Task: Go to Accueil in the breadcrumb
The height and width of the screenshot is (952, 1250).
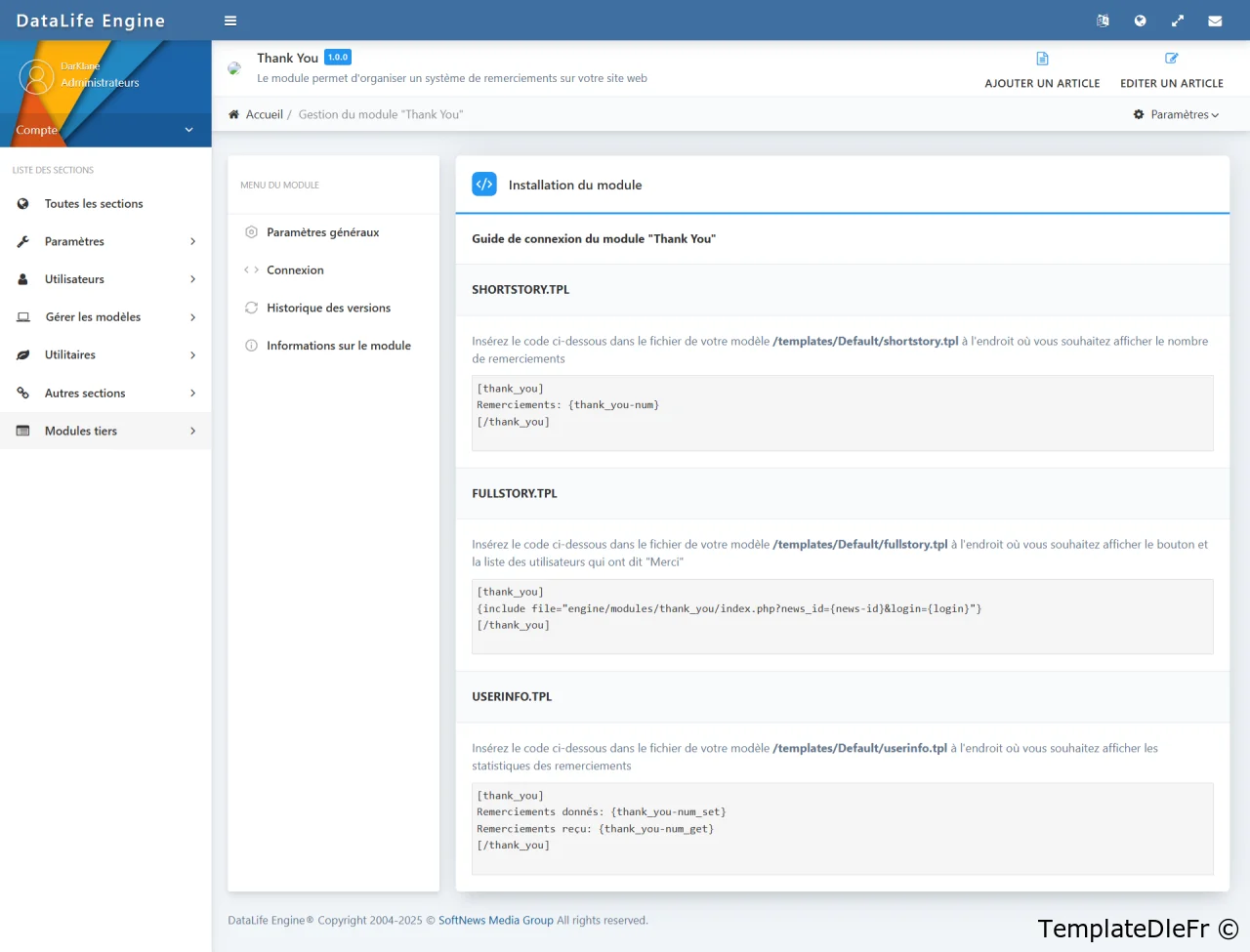Action: coord(264,114)
